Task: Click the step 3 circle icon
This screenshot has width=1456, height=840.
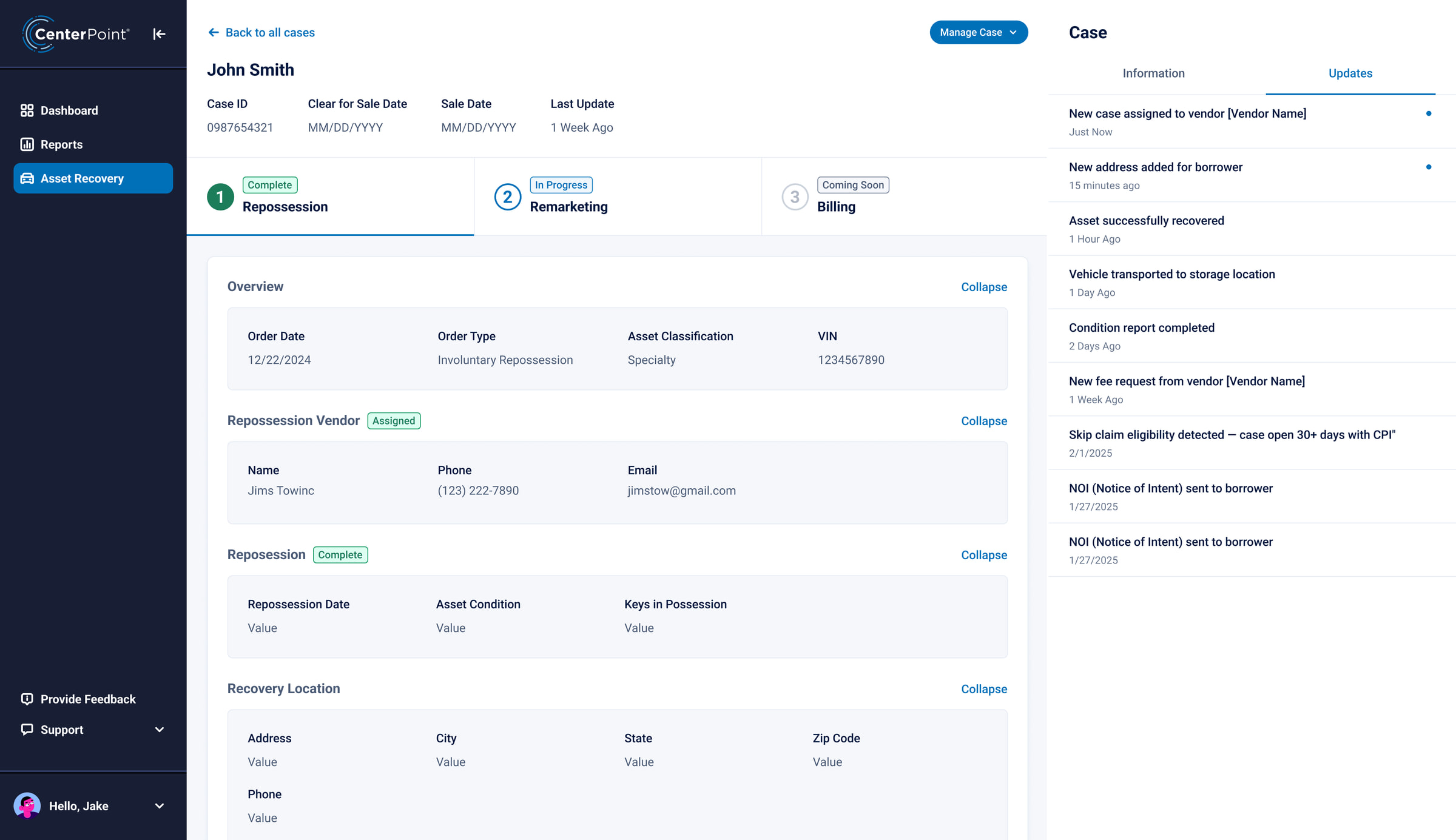Action: (x=795, y=197)
